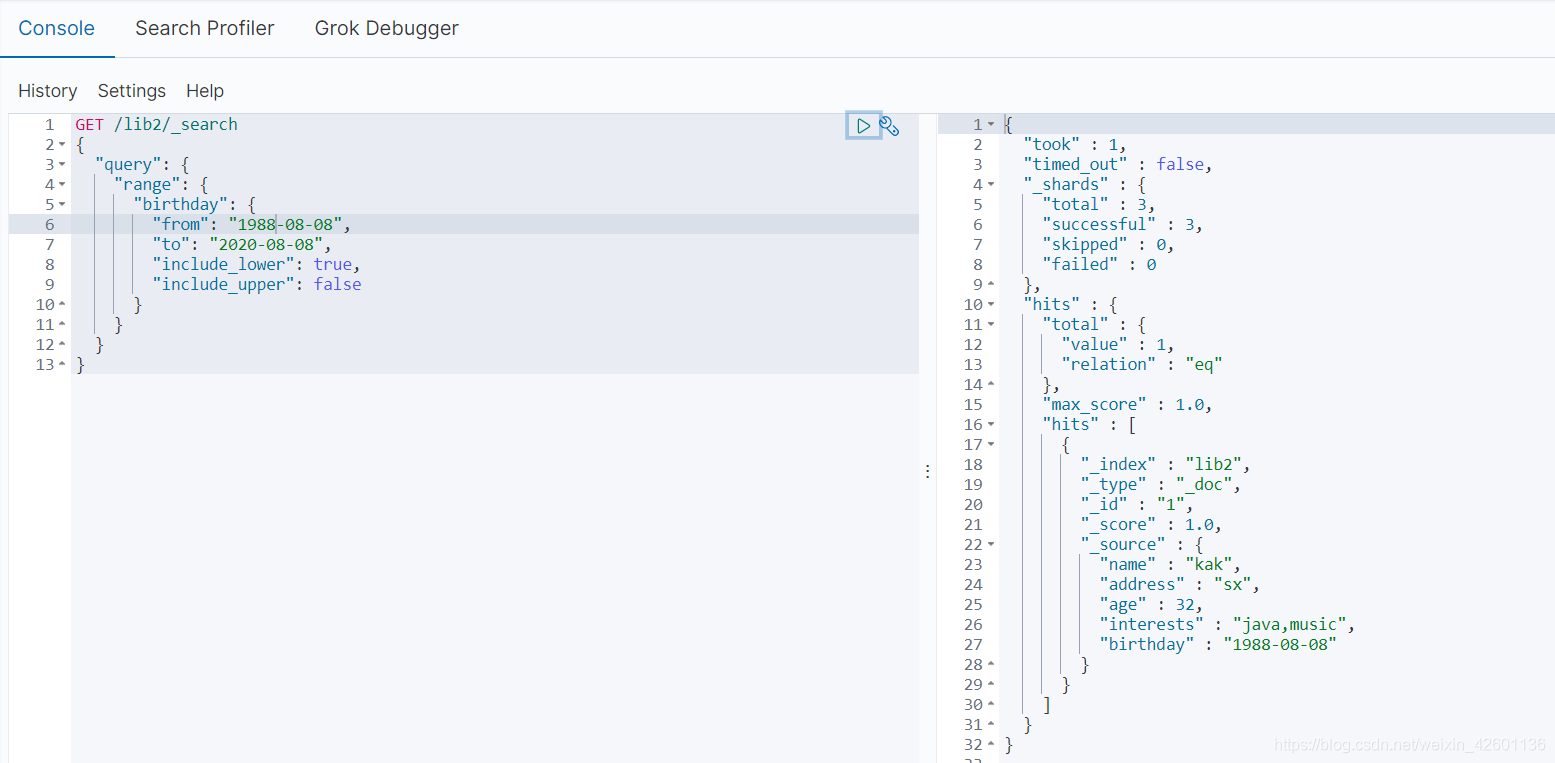Collapse "_source" fold arrow at response line 22
Screen dimensions: 1555x763
click(991, 545)
